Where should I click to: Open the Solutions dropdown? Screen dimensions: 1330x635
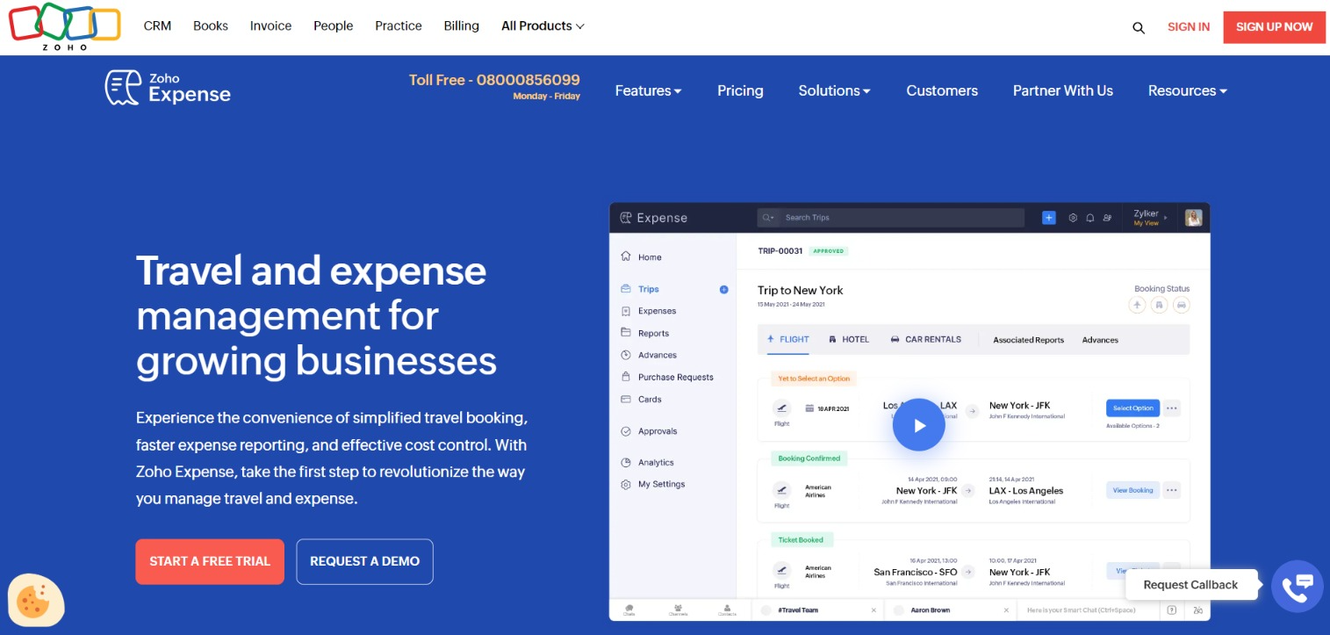(x=834, y=90)
